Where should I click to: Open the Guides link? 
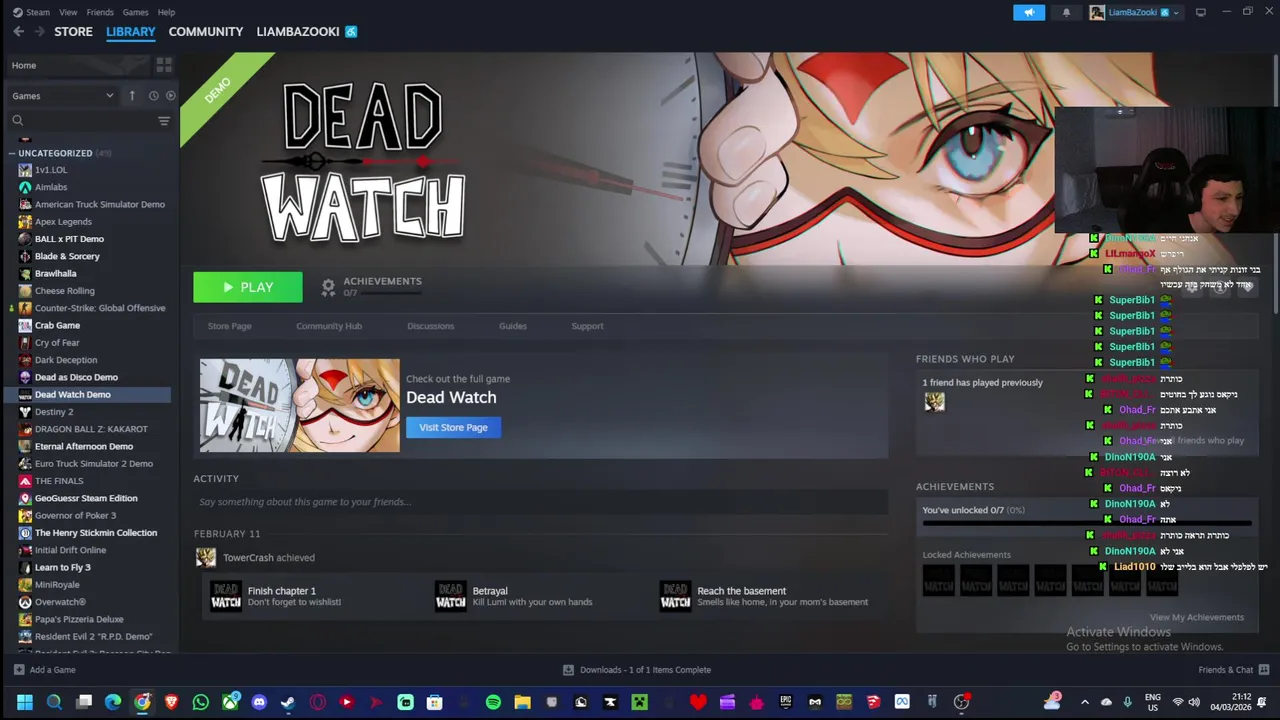(x=513, y=326)
